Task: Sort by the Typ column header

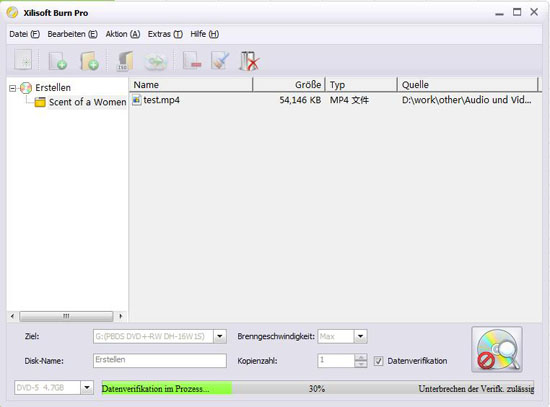Action: point(361,85)
